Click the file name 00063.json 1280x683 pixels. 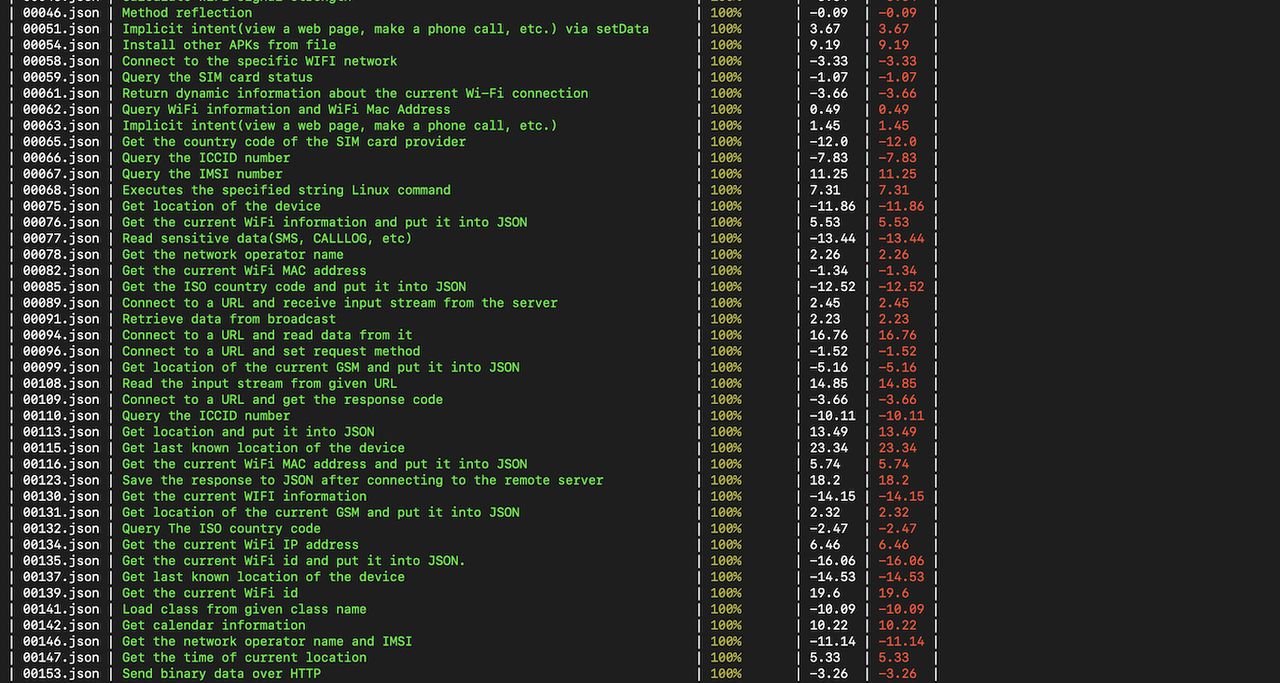pos(61,125)
